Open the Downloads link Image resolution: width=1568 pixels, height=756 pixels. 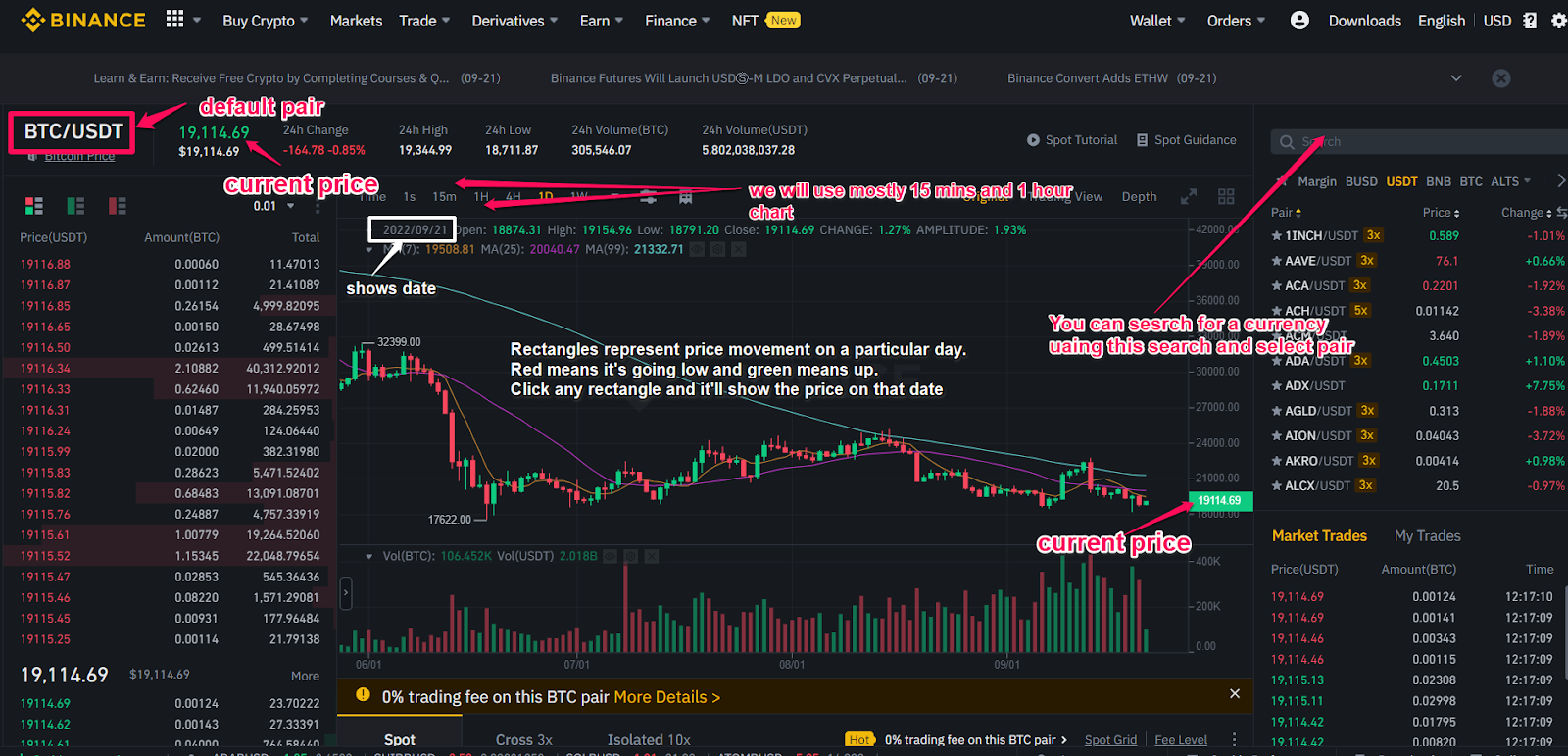(1364, 21)
